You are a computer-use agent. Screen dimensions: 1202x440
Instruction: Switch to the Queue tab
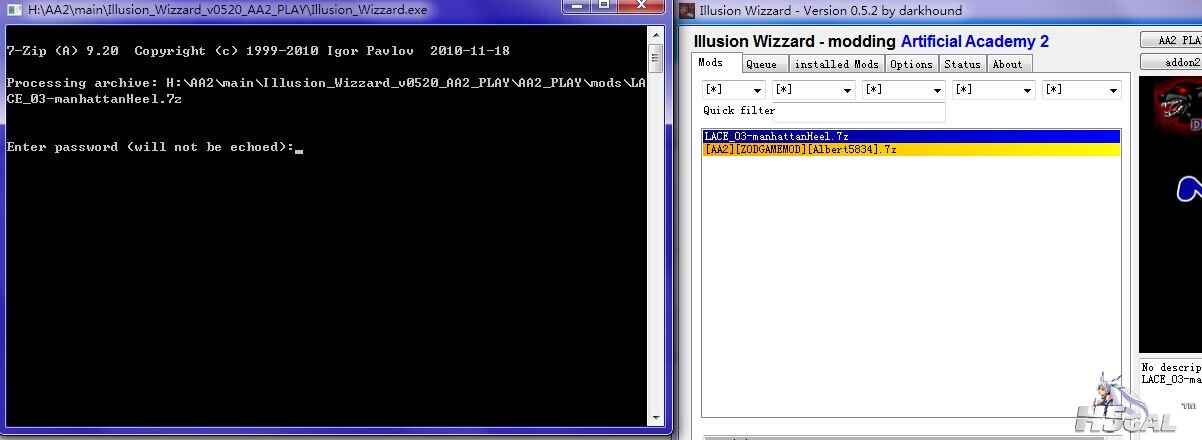764,64
